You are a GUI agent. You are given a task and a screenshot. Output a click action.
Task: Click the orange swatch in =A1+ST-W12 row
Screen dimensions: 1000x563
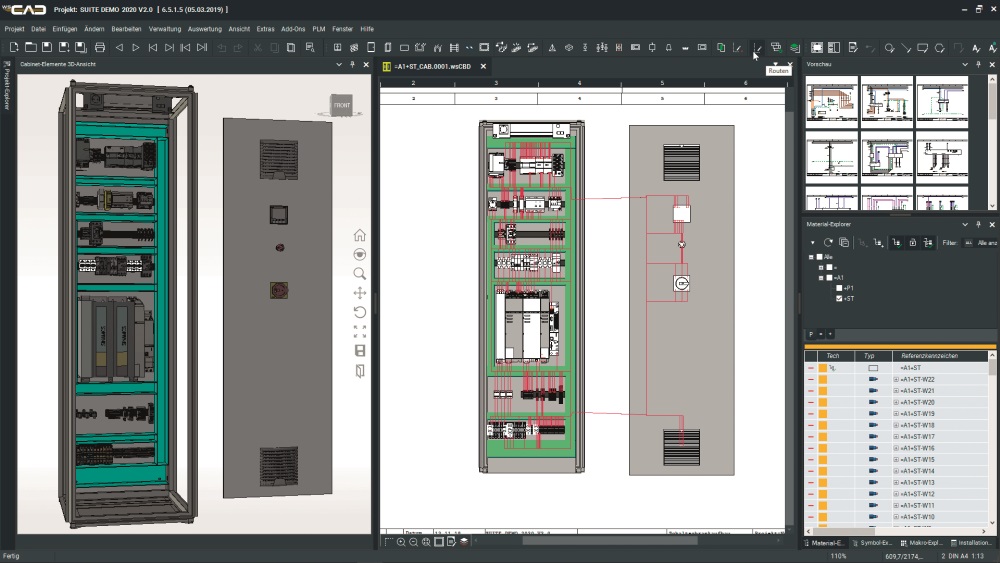click(x=823, y=494)
